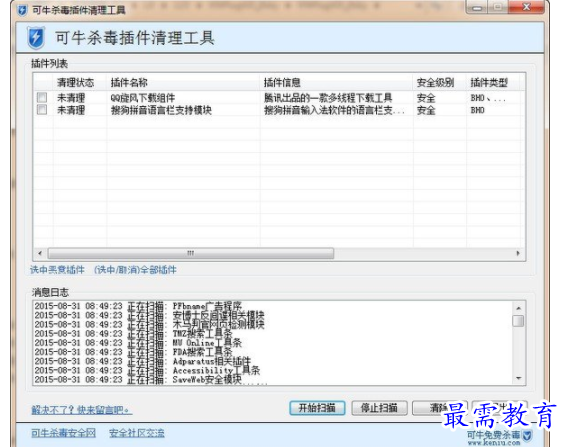Click the large blue shield logo in header

[36, 38]
